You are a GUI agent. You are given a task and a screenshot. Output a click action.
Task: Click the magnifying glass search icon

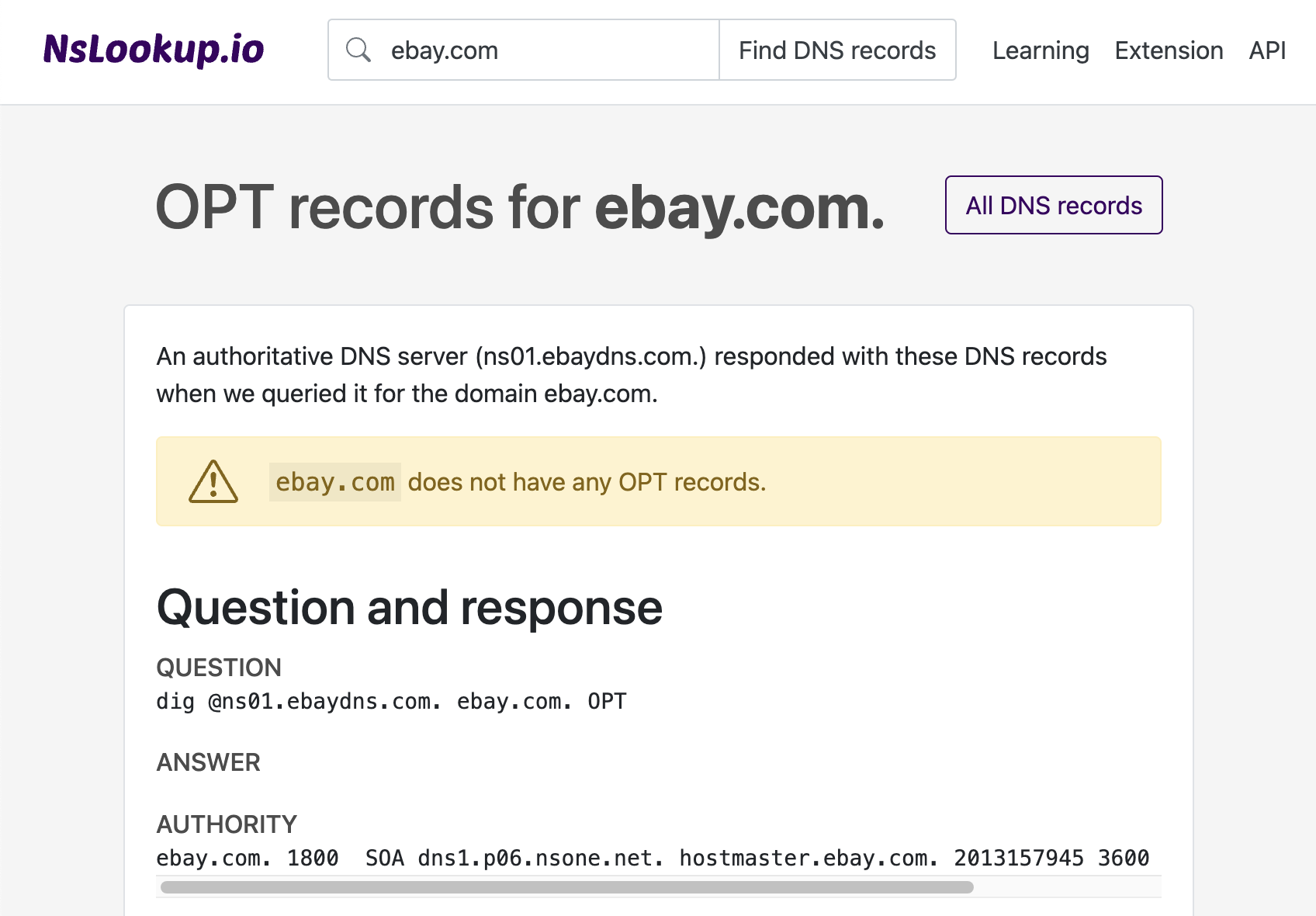358,49
